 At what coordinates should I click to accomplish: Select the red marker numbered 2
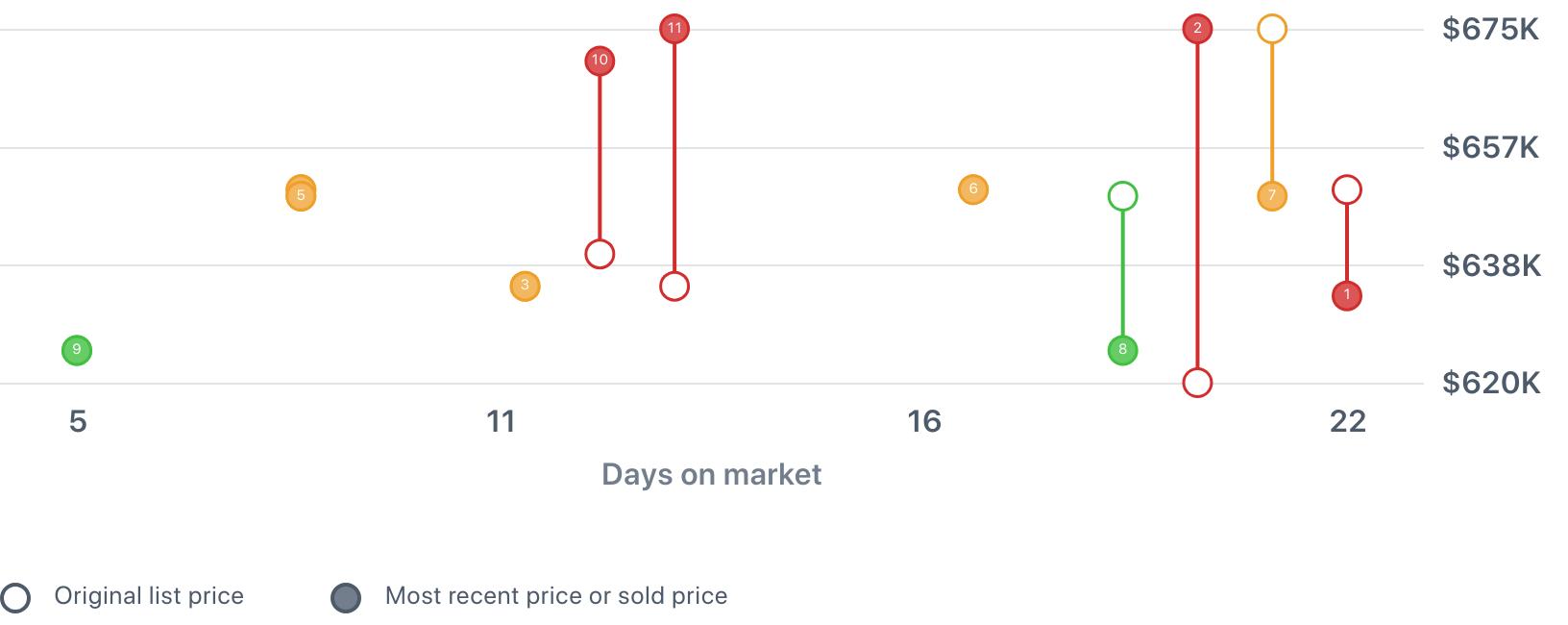[1197, 29]
